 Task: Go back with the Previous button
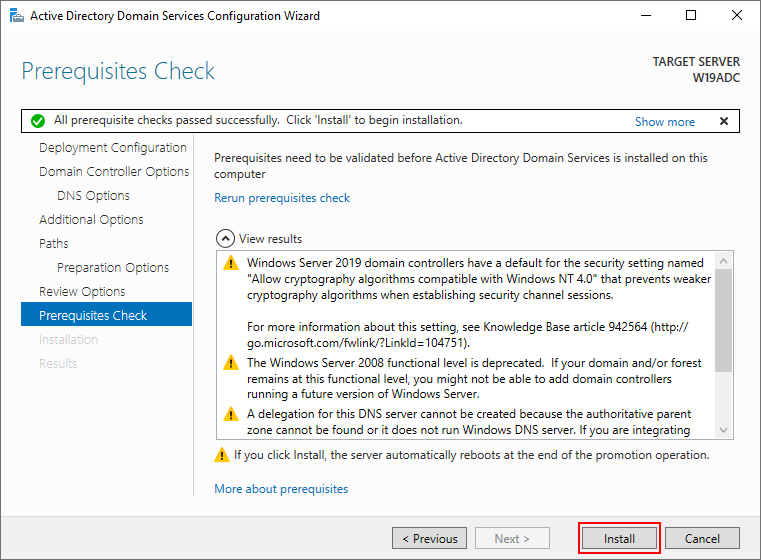pyautogui.click(x=430, y=538)
